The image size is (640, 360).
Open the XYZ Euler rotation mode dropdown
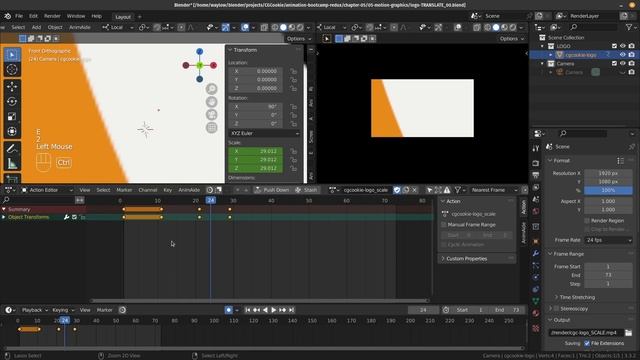264,133
